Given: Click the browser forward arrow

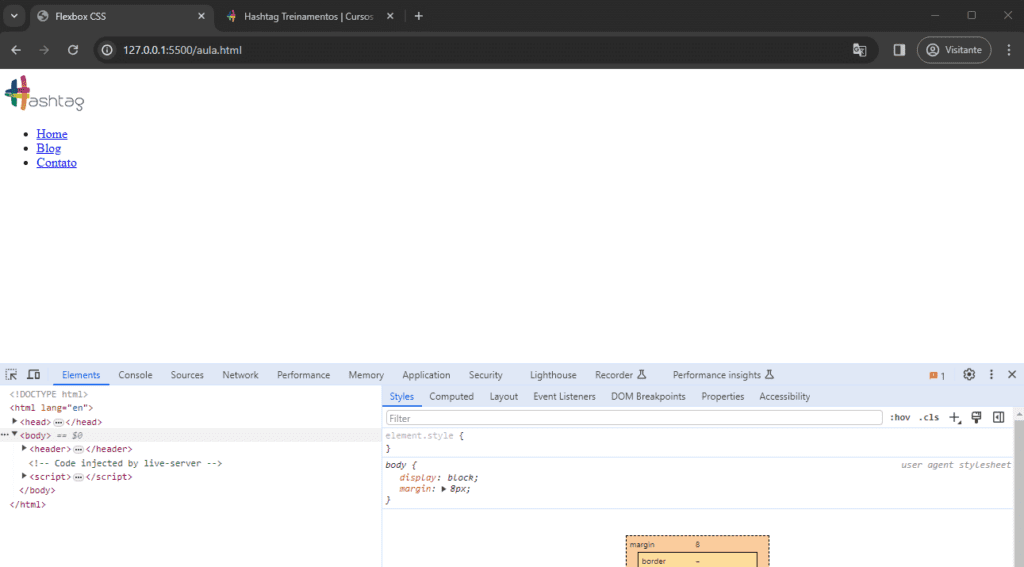Looking at the screenshot, I should (x=44, y=50).
